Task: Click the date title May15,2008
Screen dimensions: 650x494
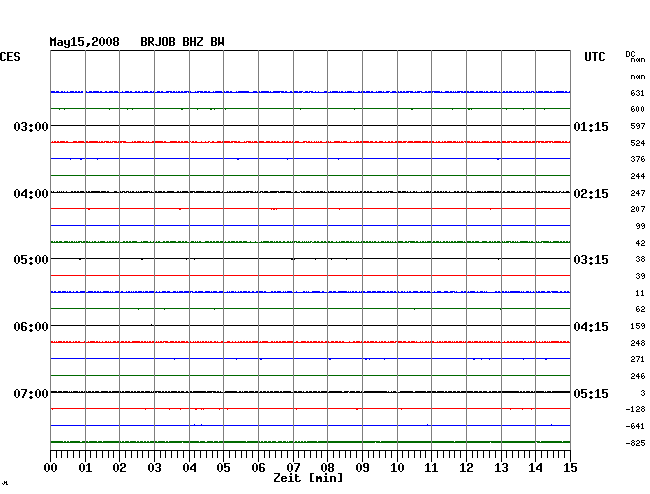Action: (85, 42)
